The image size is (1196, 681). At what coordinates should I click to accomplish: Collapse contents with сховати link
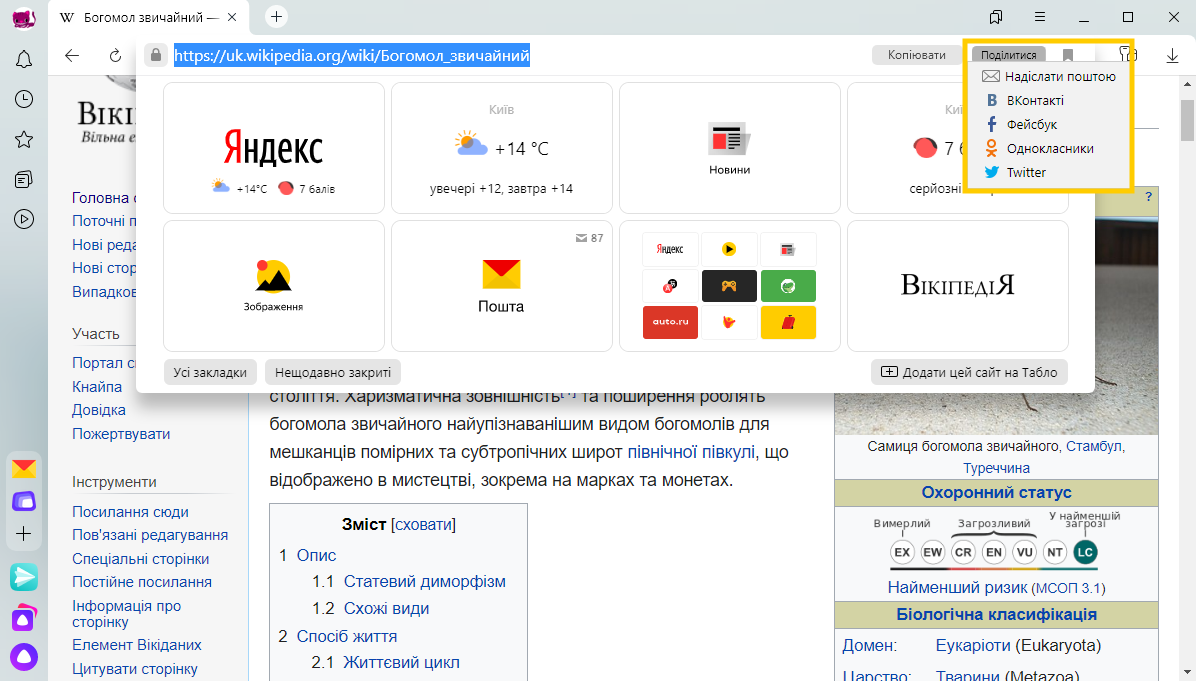pyautogui.click(x=423, y=525)
